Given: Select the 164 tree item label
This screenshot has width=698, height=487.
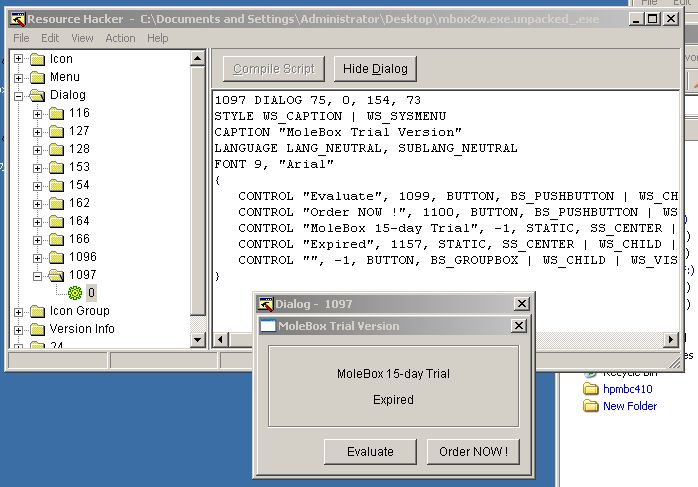Looking at the screenshot, I should [79, 221].
